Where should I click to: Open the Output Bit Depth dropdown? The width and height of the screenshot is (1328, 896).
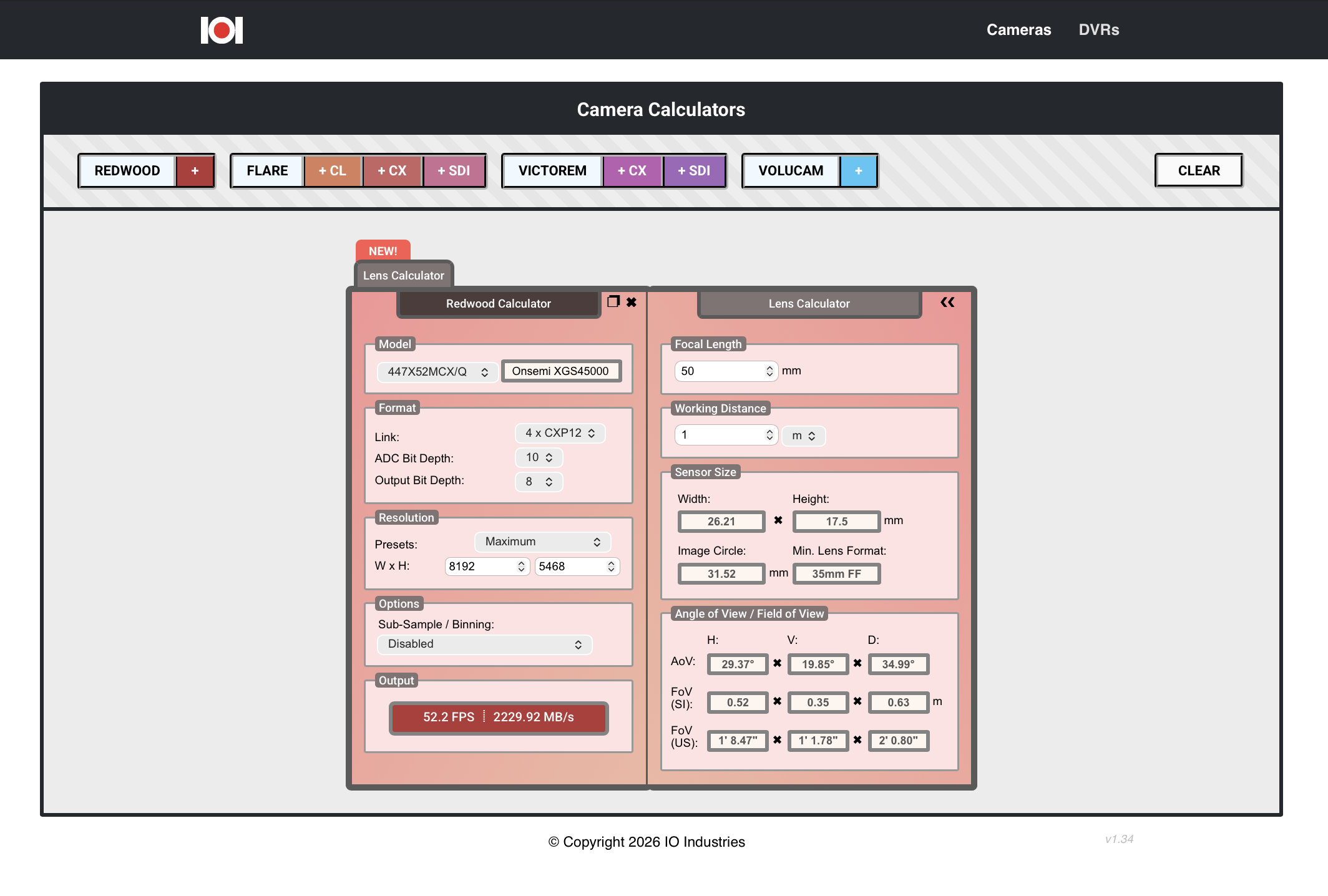(x=539, y=482)
